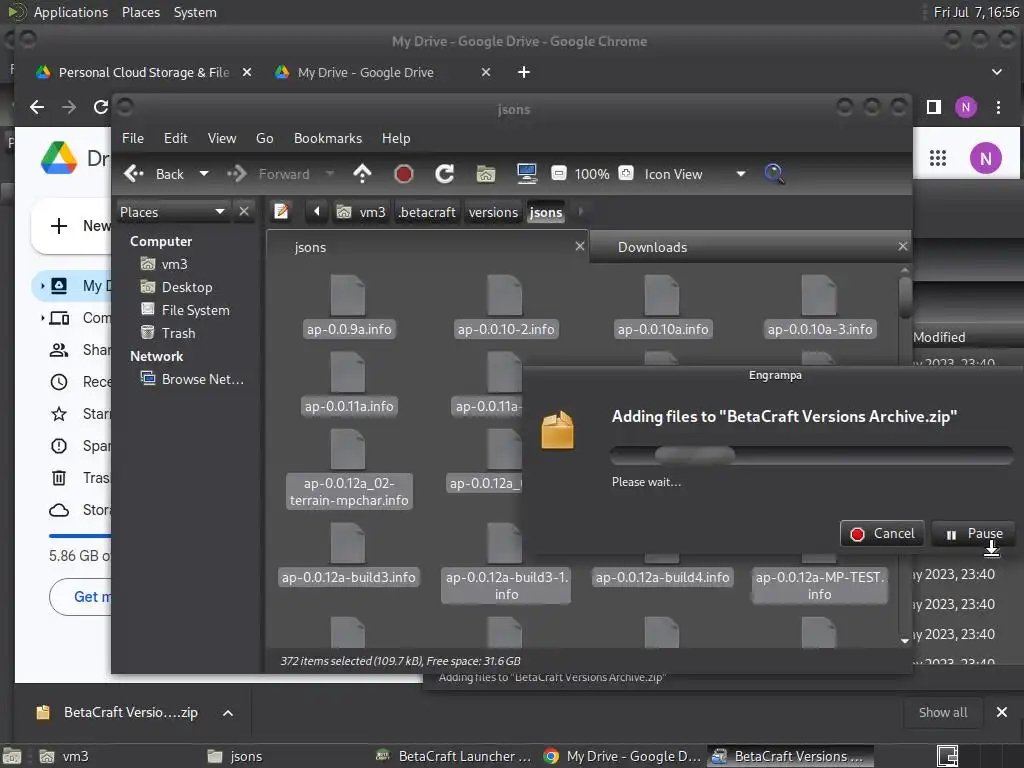
Task: Click the red Stop loading icon
Action: (x=404, y=174)
